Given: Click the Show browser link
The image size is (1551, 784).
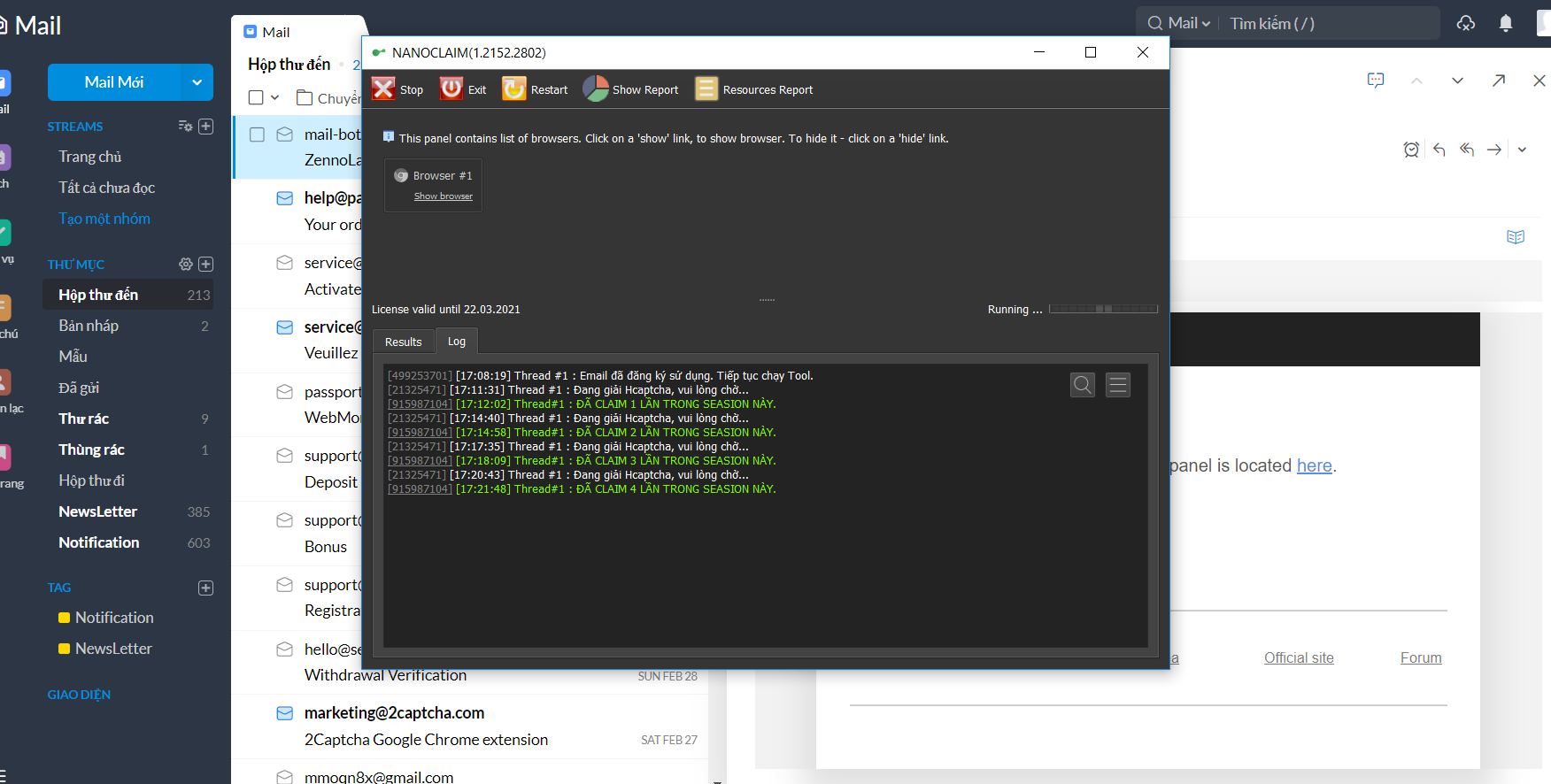Looking at the screenshot, I should point(443,196).
